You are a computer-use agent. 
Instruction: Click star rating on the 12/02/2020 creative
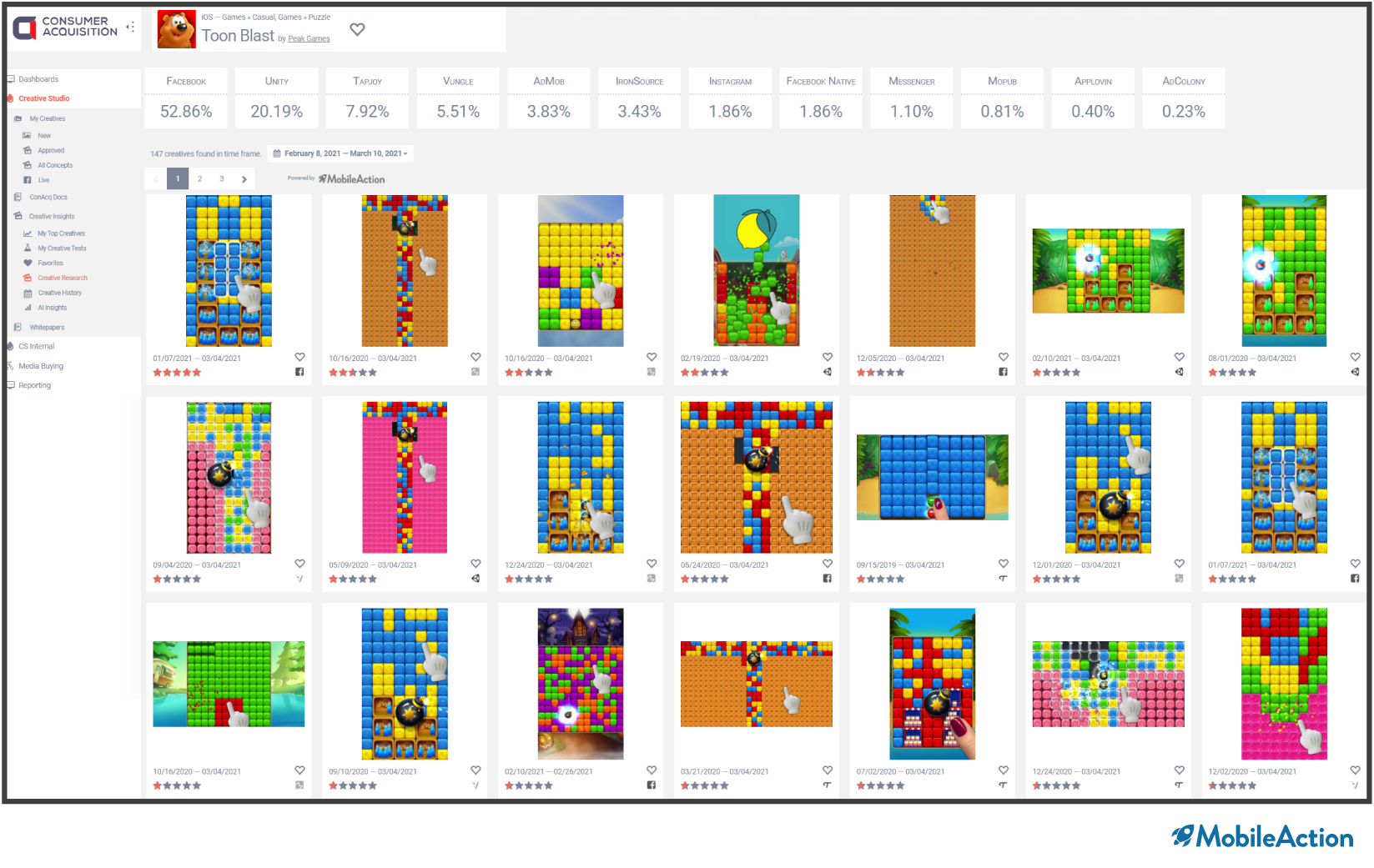click(x=1232, y=785)
